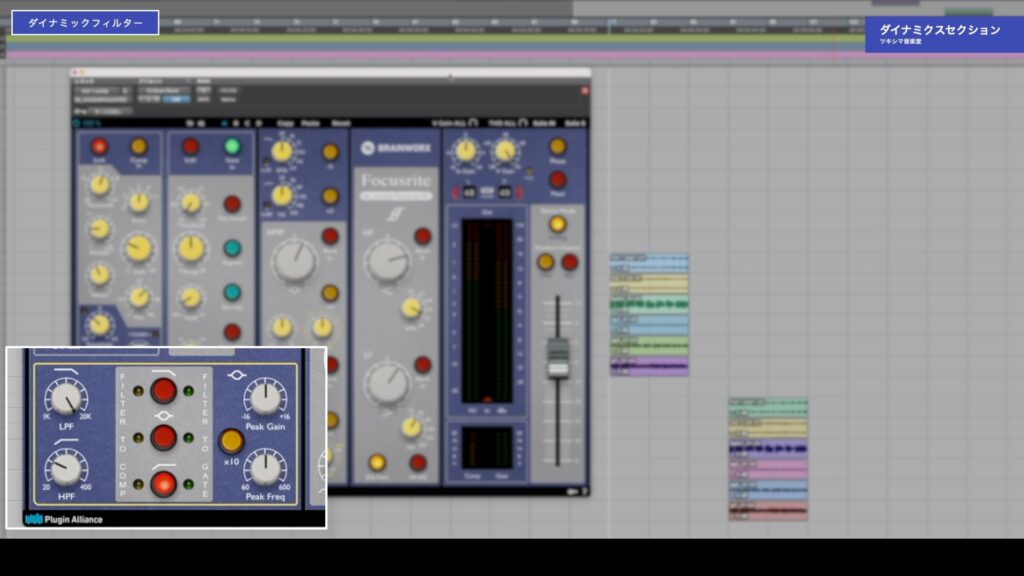Viewport: 1024px width, 576px height.
Task: Click the output fader handle
Action: 557,358
